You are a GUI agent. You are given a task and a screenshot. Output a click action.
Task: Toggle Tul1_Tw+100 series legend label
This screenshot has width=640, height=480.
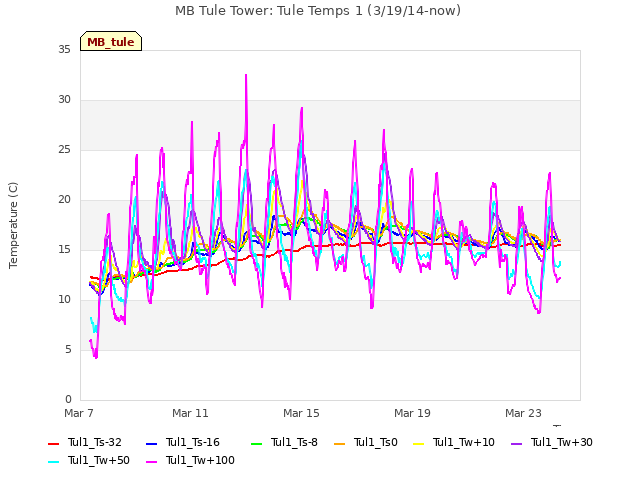pos(200,460)
